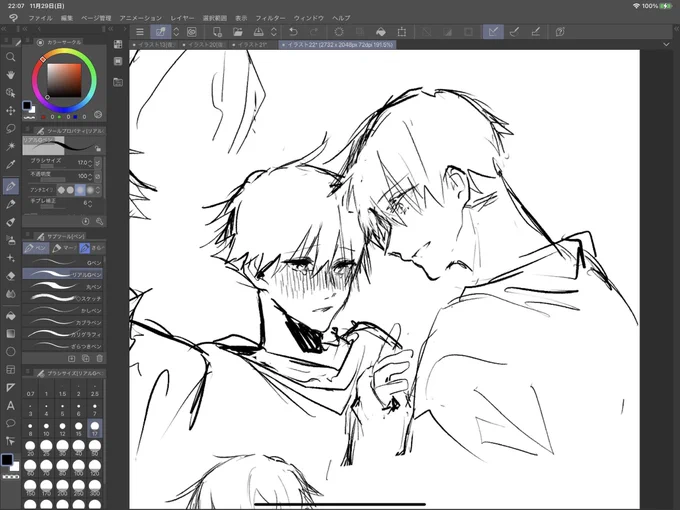Select the Operation object tool

11,93
